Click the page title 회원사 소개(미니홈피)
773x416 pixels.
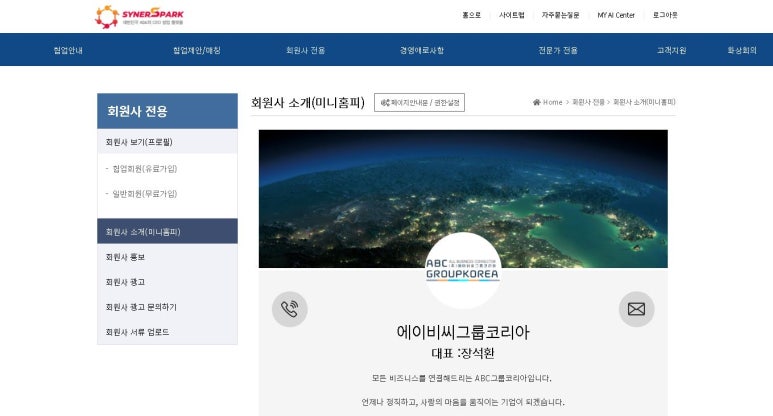coord(308,103)
